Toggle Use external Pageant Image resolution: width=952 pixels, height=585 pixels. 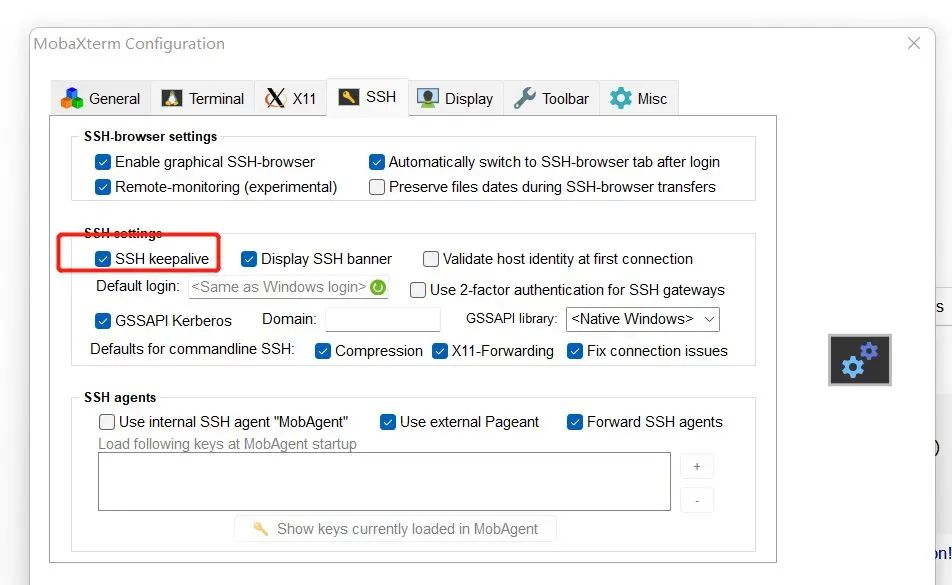pos(387,422)
